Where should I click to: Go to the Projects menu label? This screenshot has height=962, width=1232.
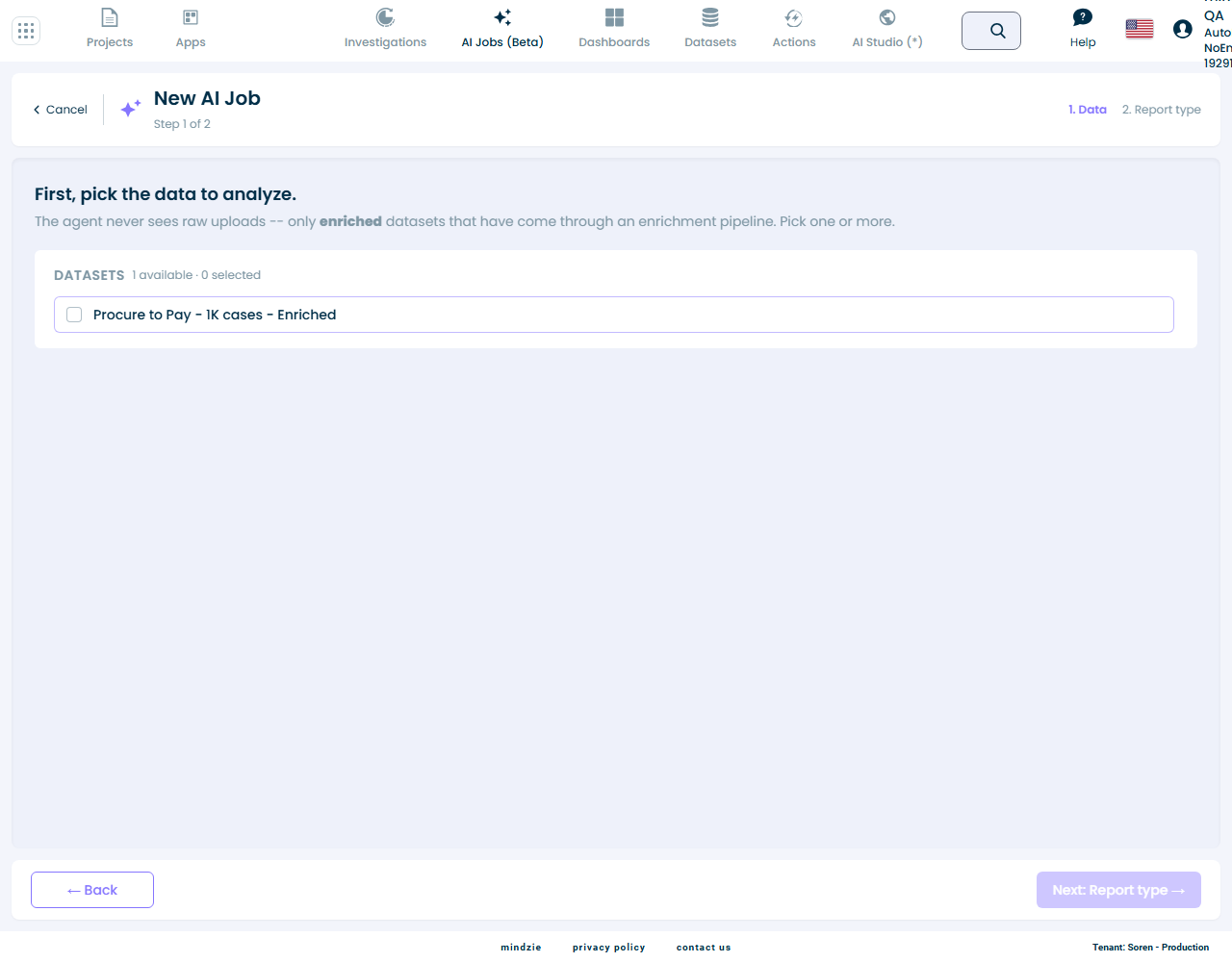(110, 42)
